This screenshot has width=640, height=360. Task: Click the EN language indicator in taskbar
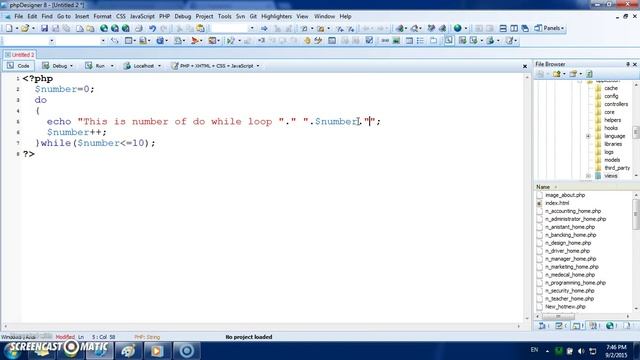534,350
